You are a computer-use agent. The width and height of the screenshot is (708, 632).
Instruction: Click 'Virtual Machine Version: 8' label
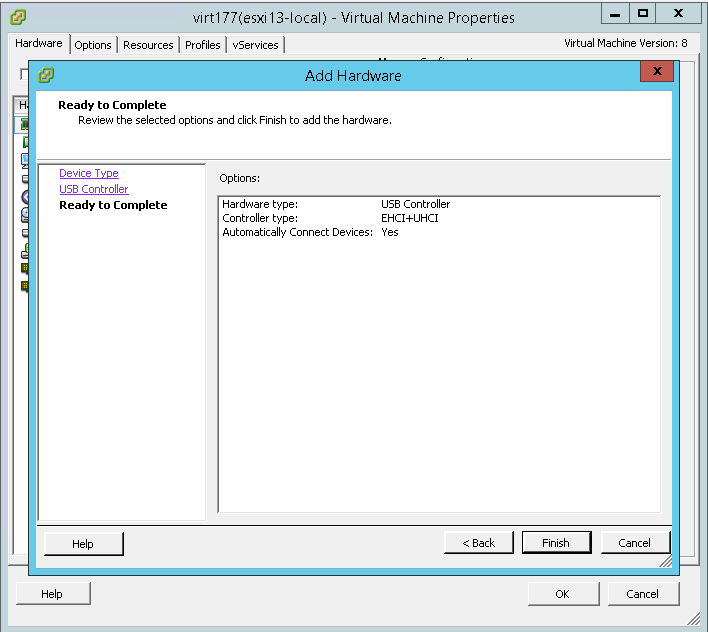pyautogui.click(x=625, y=43)
